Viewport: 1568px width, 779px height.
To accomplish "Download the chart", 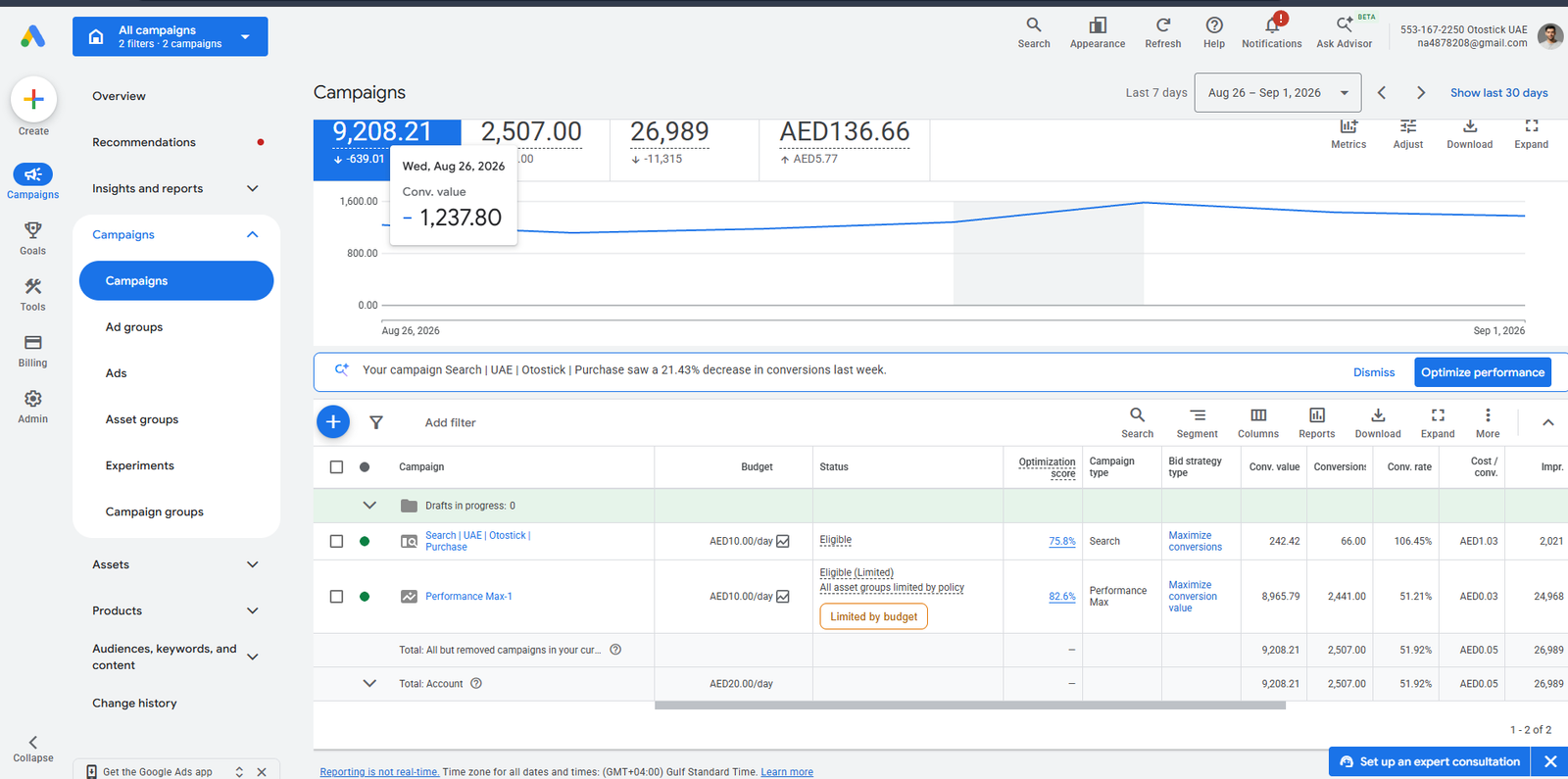I will click(x=1470, y=134).
